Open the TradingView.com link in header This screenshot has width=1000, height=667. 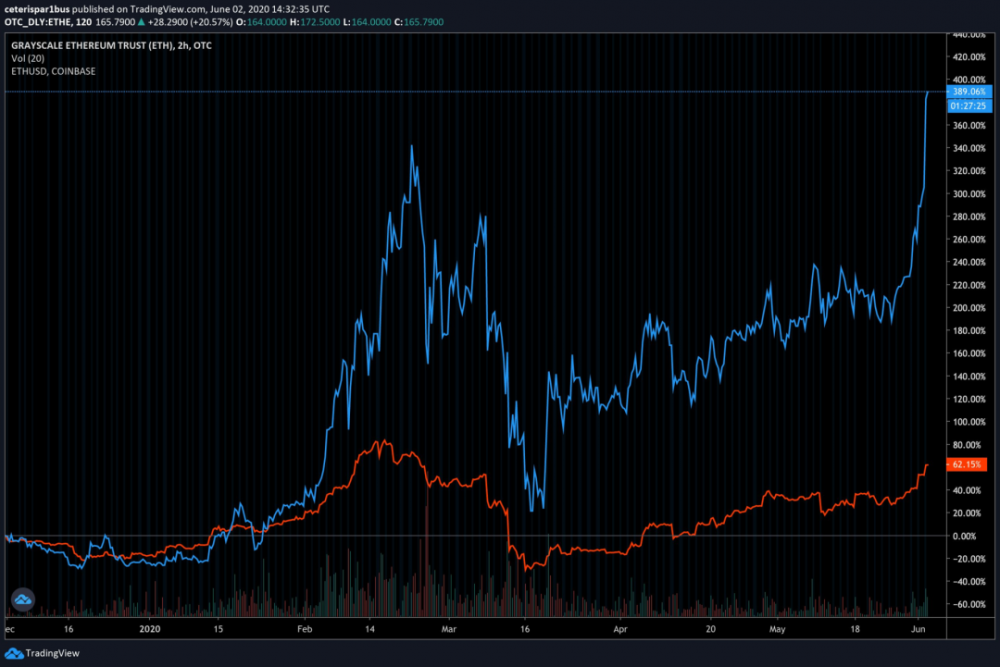click(162, 8)
